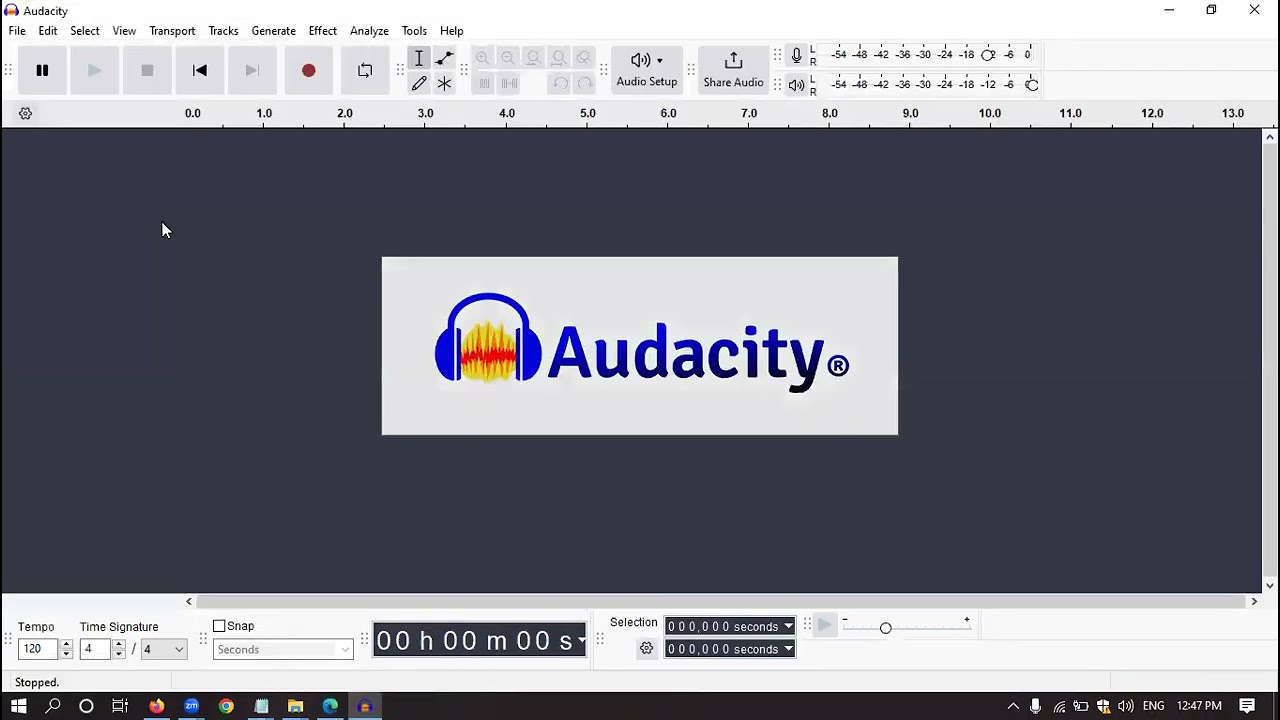1280x720 pixels.
Task: Open timeline options gear icon
Action: click(x=26, y=114)
